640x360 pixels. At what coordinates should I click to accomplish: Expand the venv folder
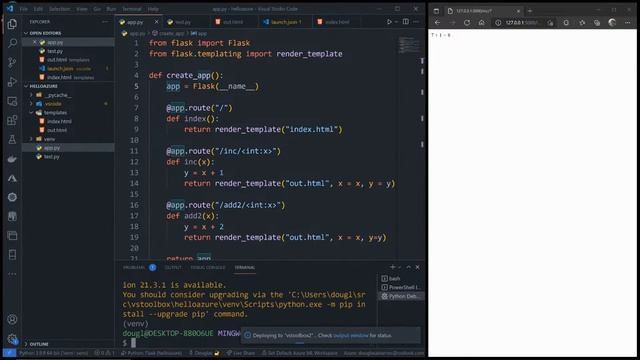point(31,139)
